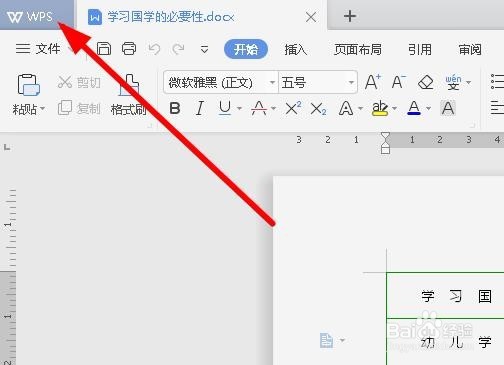504x365 pixels.
Task: Click the table cell with 幼儿学
Action: pos(445,342)
